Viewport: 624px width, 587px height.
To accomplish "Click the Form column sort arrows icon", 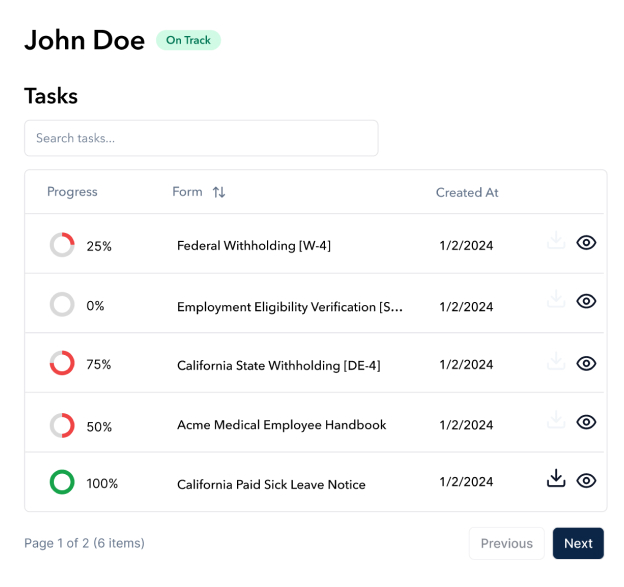I will point(219,192).
